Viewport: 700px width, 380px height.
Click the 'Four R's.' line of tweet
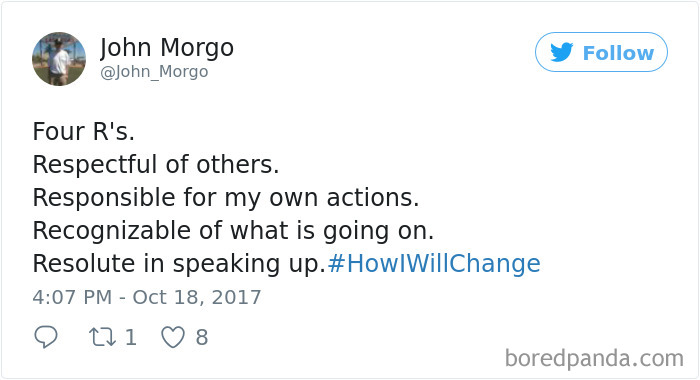click(83, 132)
